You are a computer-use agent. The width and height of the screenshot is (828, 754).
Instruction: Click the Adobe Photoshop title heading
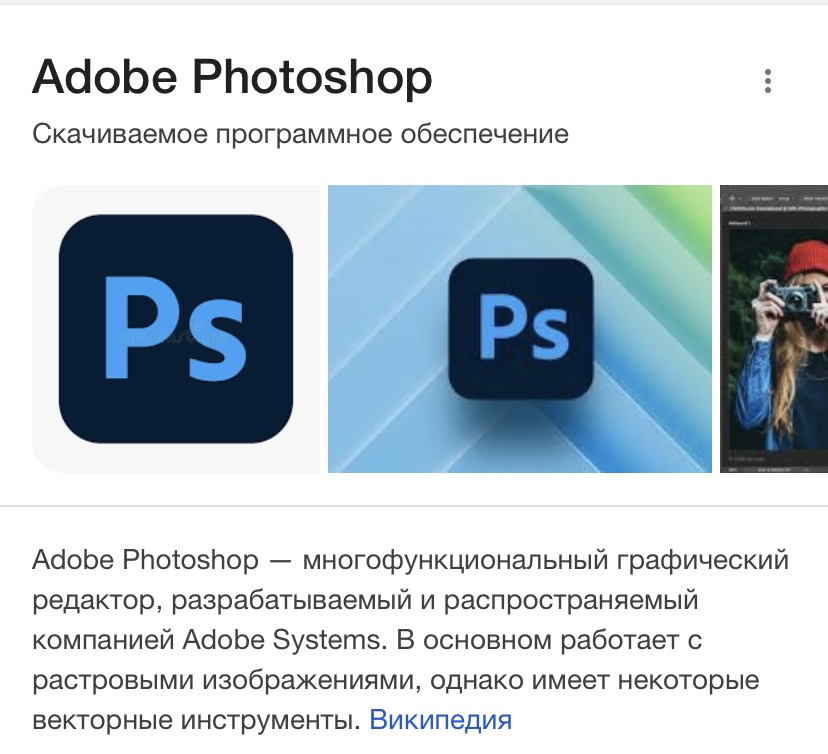pos(232,78)
